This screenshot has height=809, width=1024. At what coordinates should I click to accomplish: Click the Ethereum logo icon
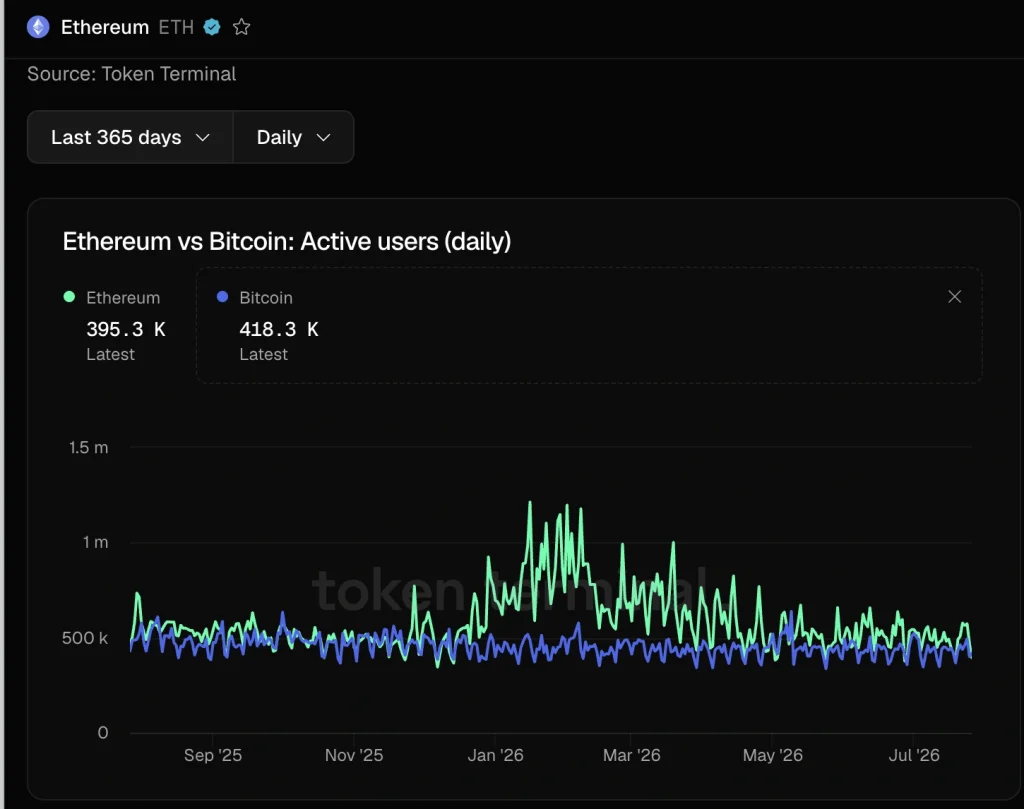click(38, 27)
